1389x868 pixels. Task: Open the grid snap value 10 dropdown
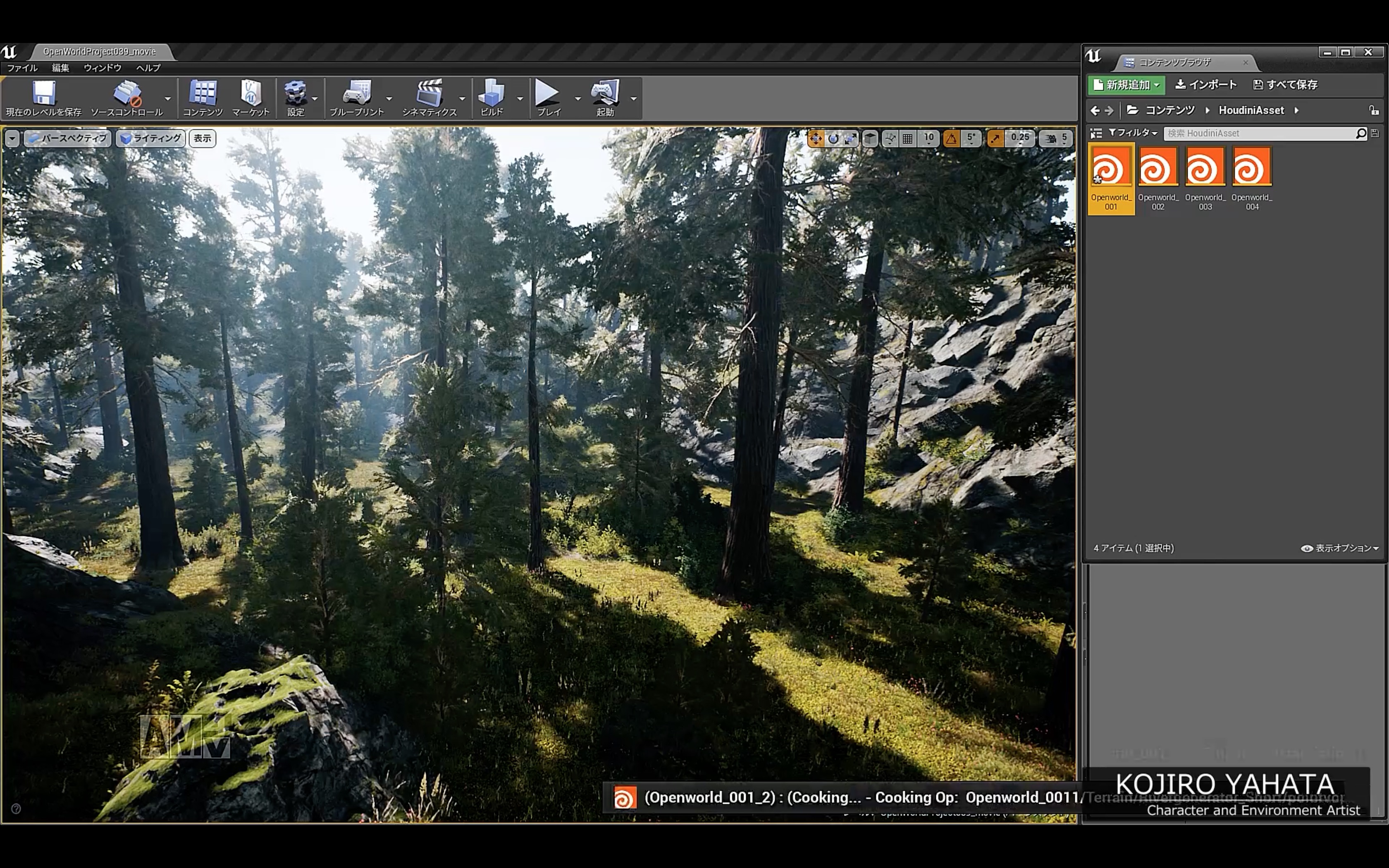pyautogui.click(x=928, y=138)
